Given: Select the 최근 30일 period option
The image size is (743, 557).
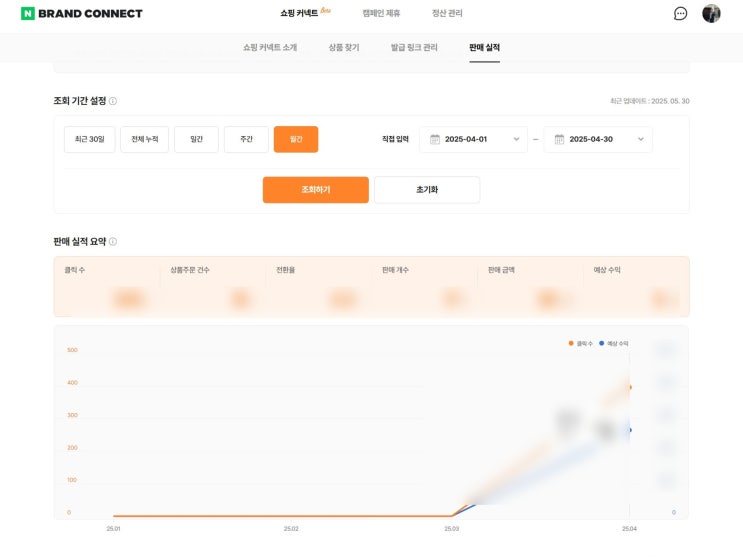Looking at the screenshot, I should (x=90, y=139).
